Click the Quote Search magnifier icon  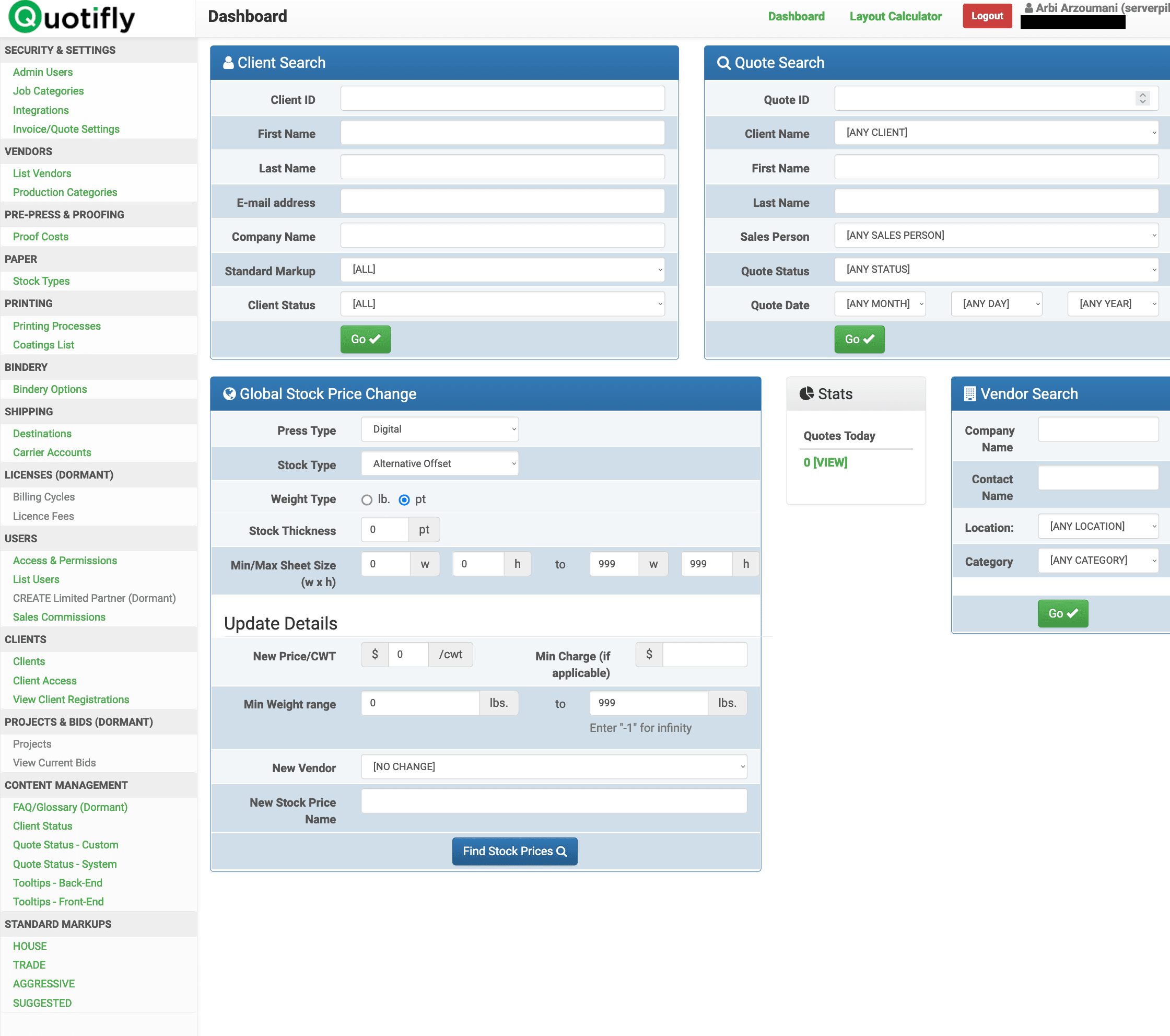coord(723,62)
